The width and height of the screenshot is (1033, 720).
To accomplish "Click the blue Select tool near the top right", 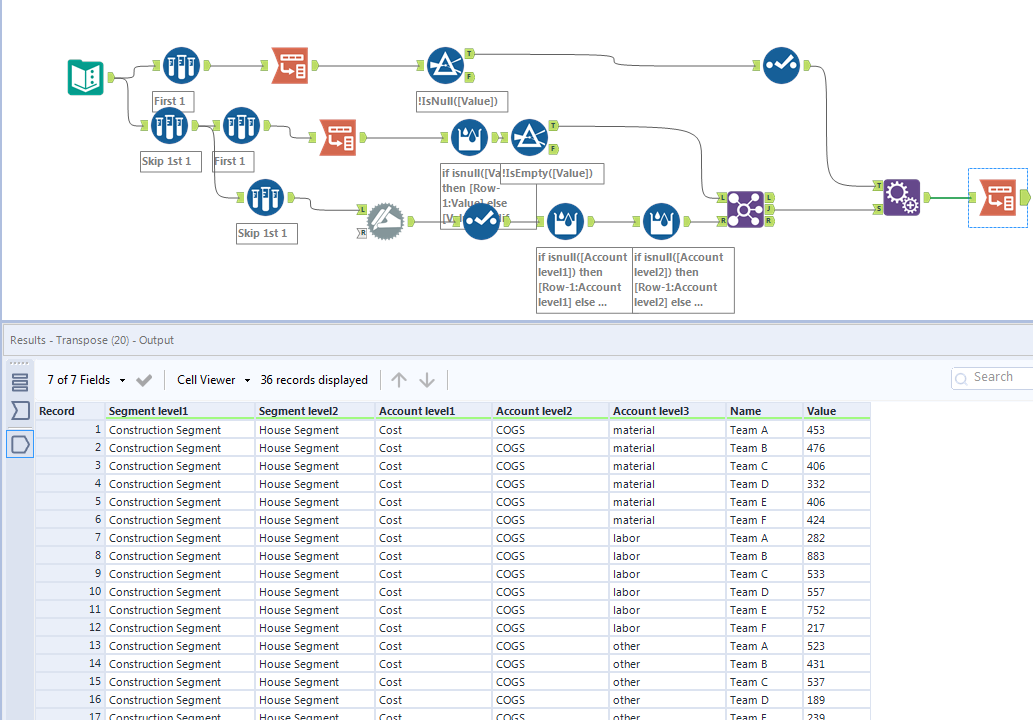I will pos(781,65).
